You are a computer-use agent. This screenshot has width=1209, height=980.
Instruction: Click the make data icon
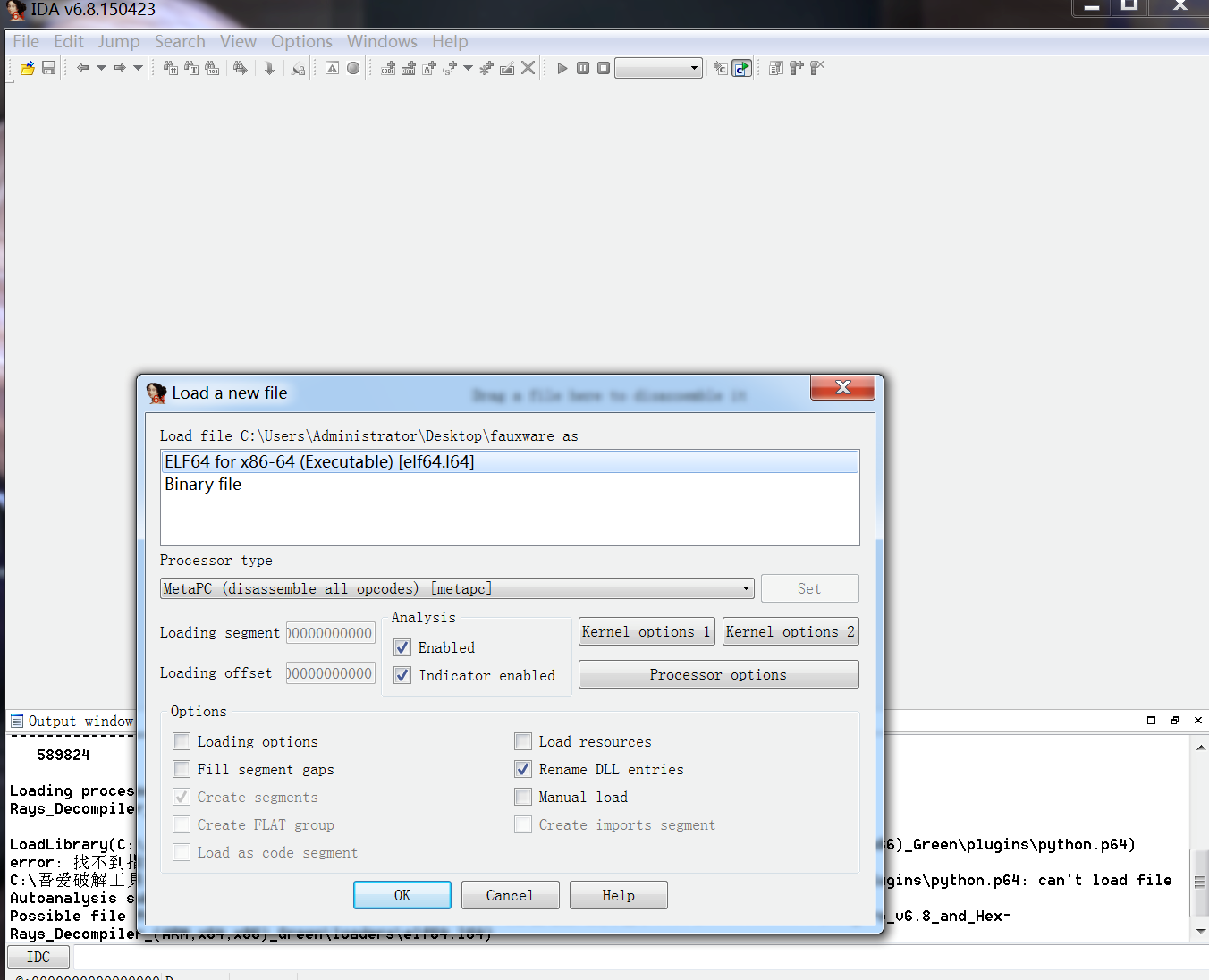[x=409, y=68]
